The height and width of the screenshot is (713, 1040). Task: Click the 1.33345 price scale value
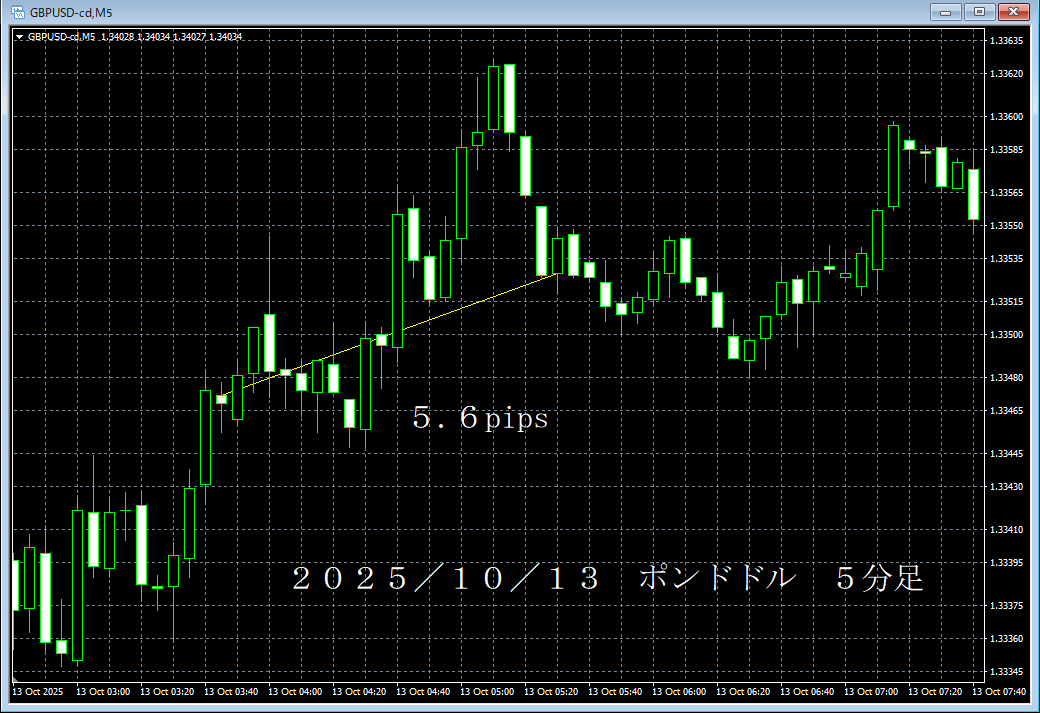(x=1006, y=672)
